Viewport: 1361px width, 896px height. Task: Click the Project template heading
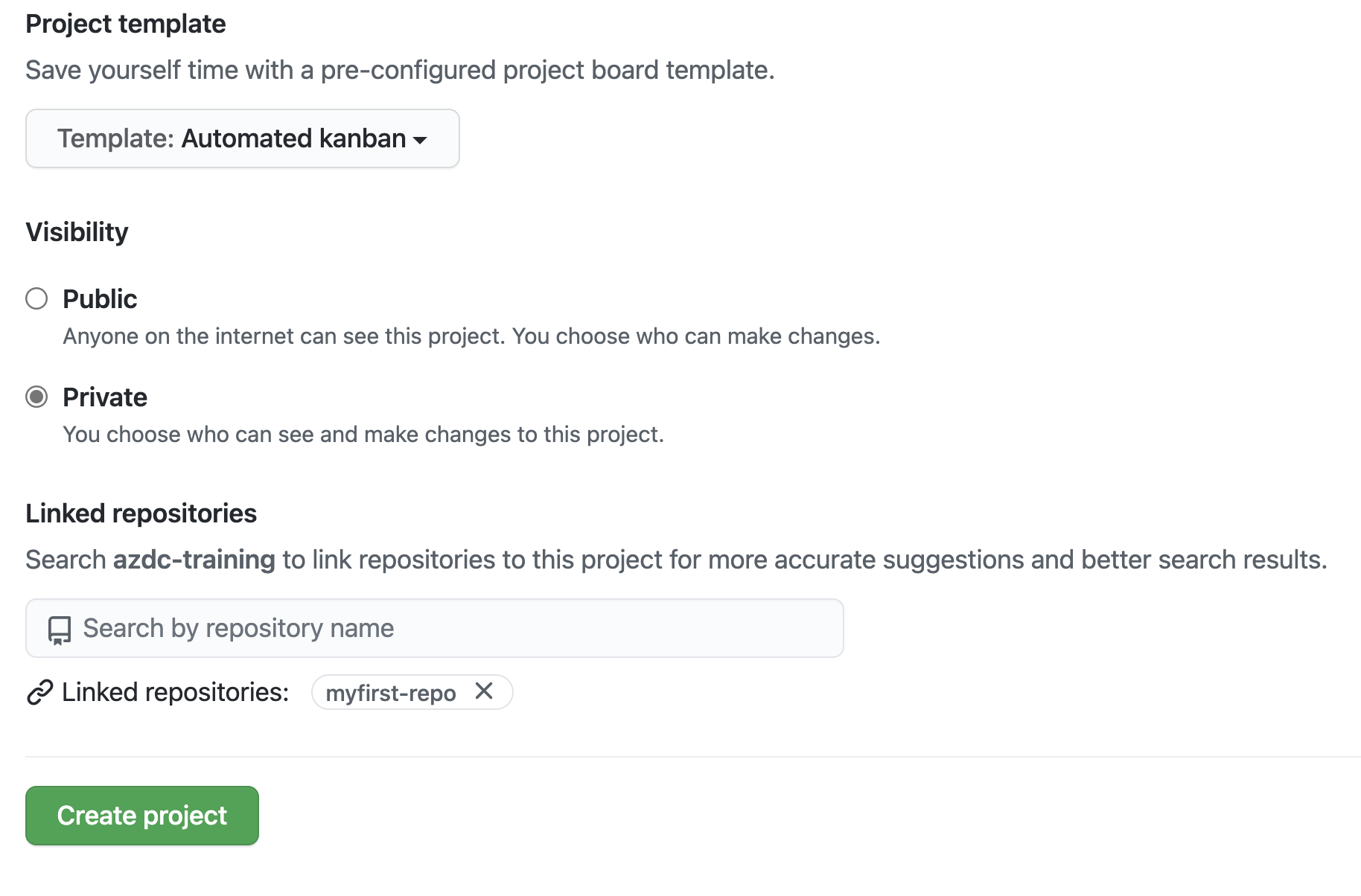[x=125, y=23]
